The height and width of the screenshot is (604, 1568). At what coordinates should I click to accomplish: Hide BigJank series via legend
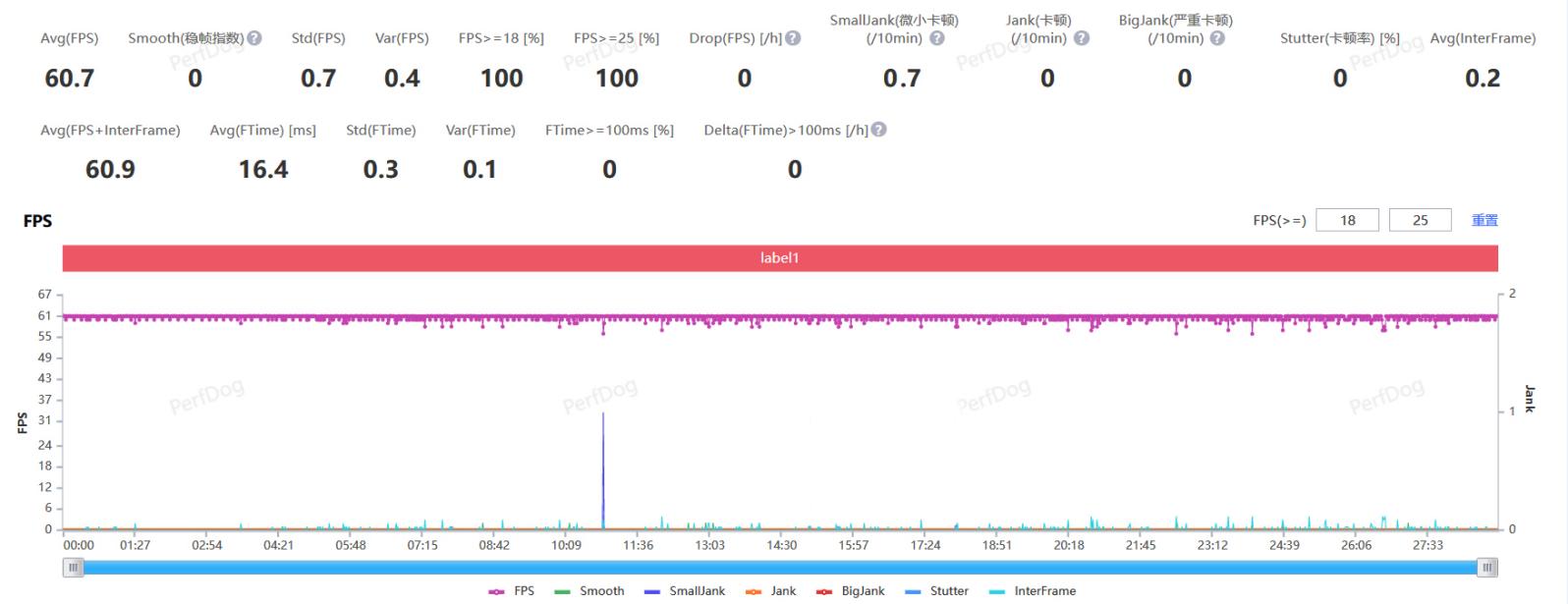[851, 591]
